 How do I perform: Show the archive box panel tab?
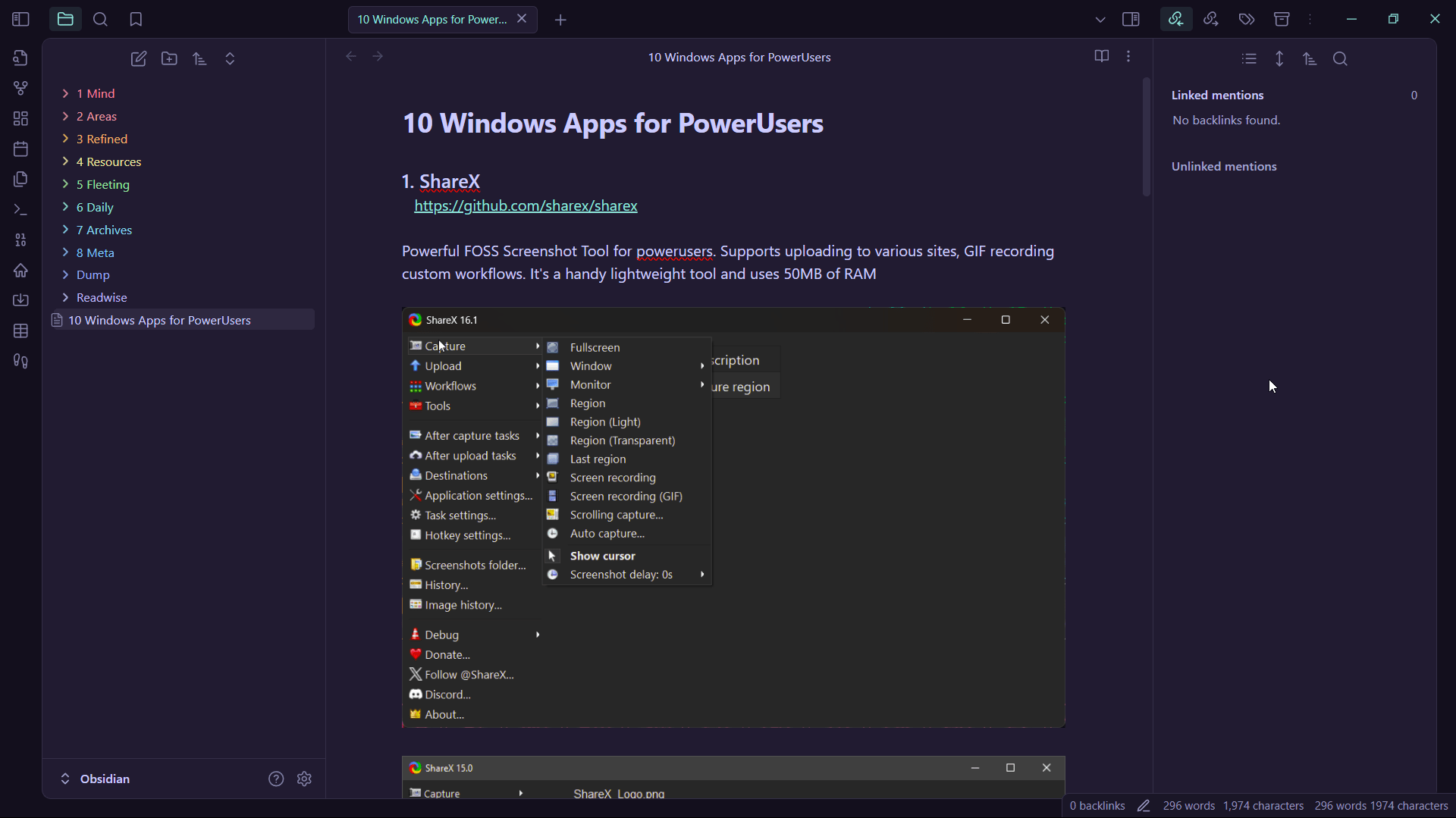(x=1282, y=19)
